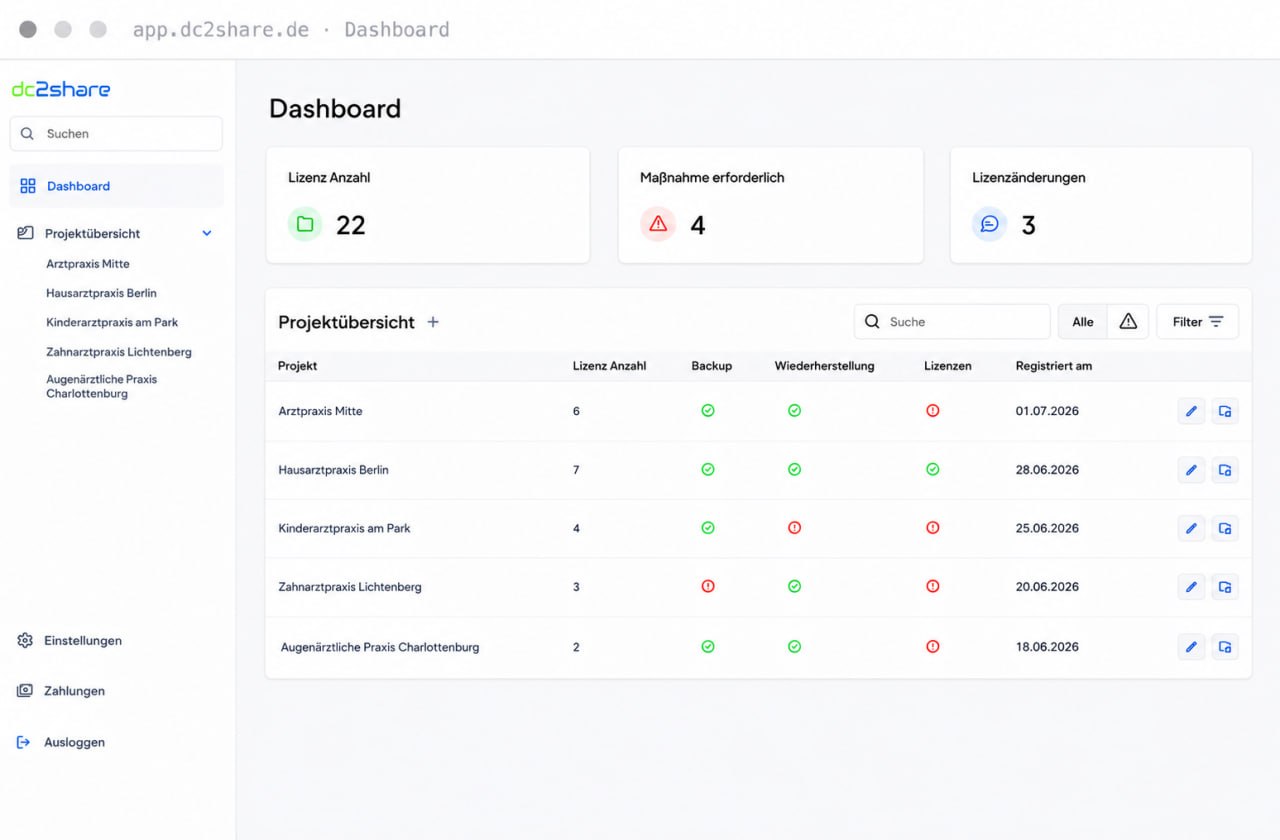Open folder icon for Augenärztliche Praxis Charlottenburg row

click(x=1225, y=647)
